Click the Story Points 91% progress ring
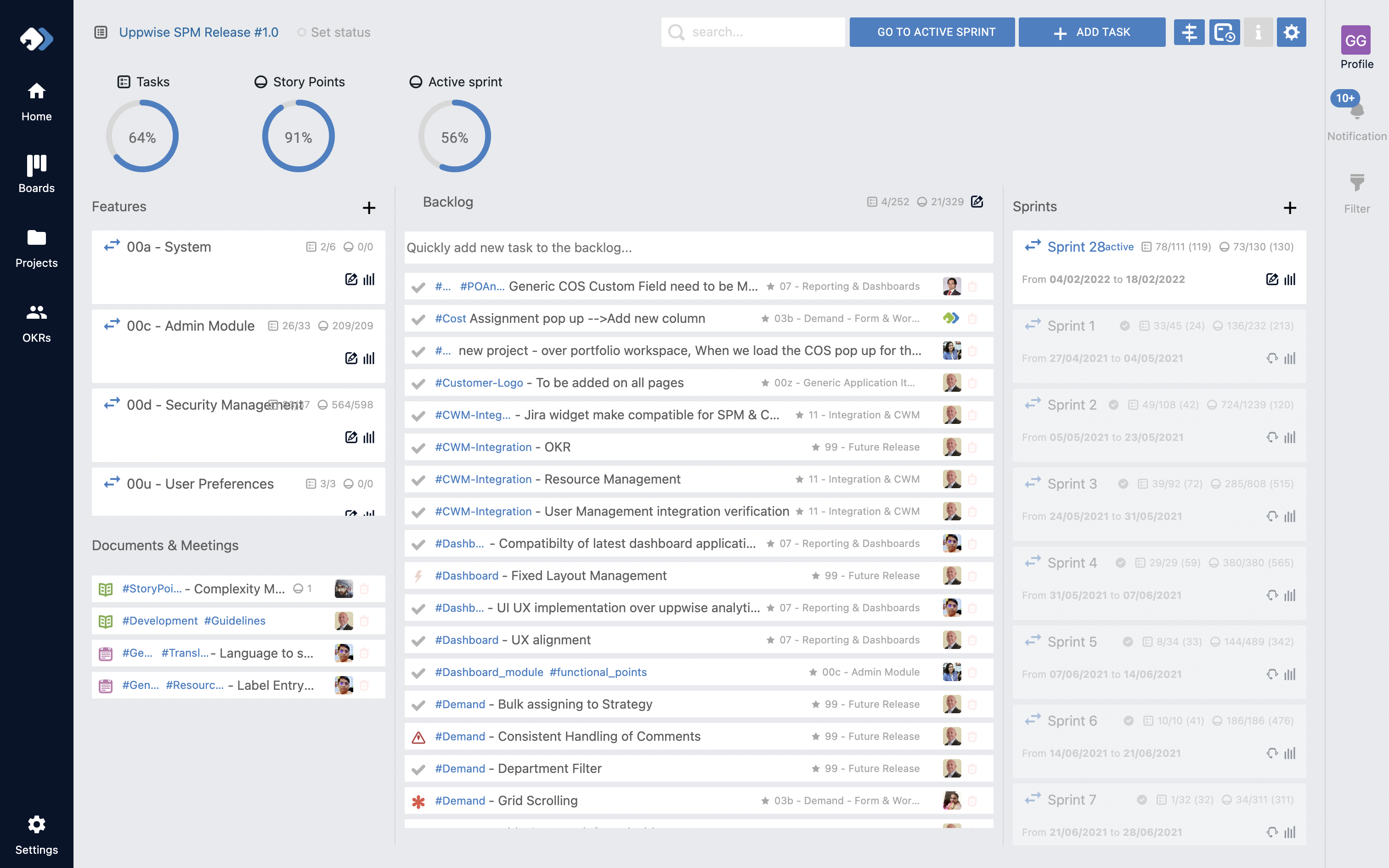Screen dimensions: 1389x868 point(299,137)
